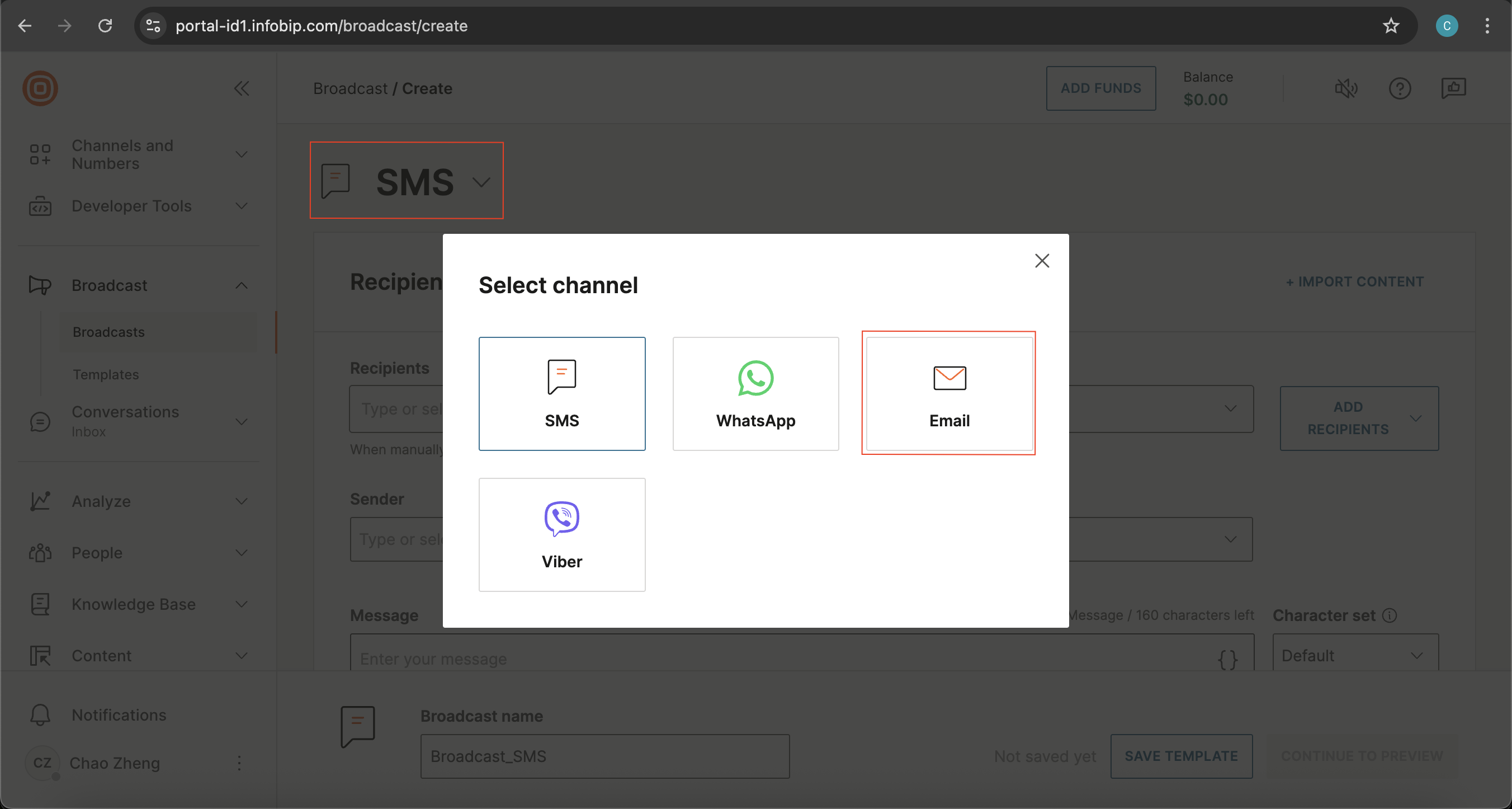This screenshot has height=809, width=1512.
Task: Open Notifications menu item
Action: [x=119, y=715]
